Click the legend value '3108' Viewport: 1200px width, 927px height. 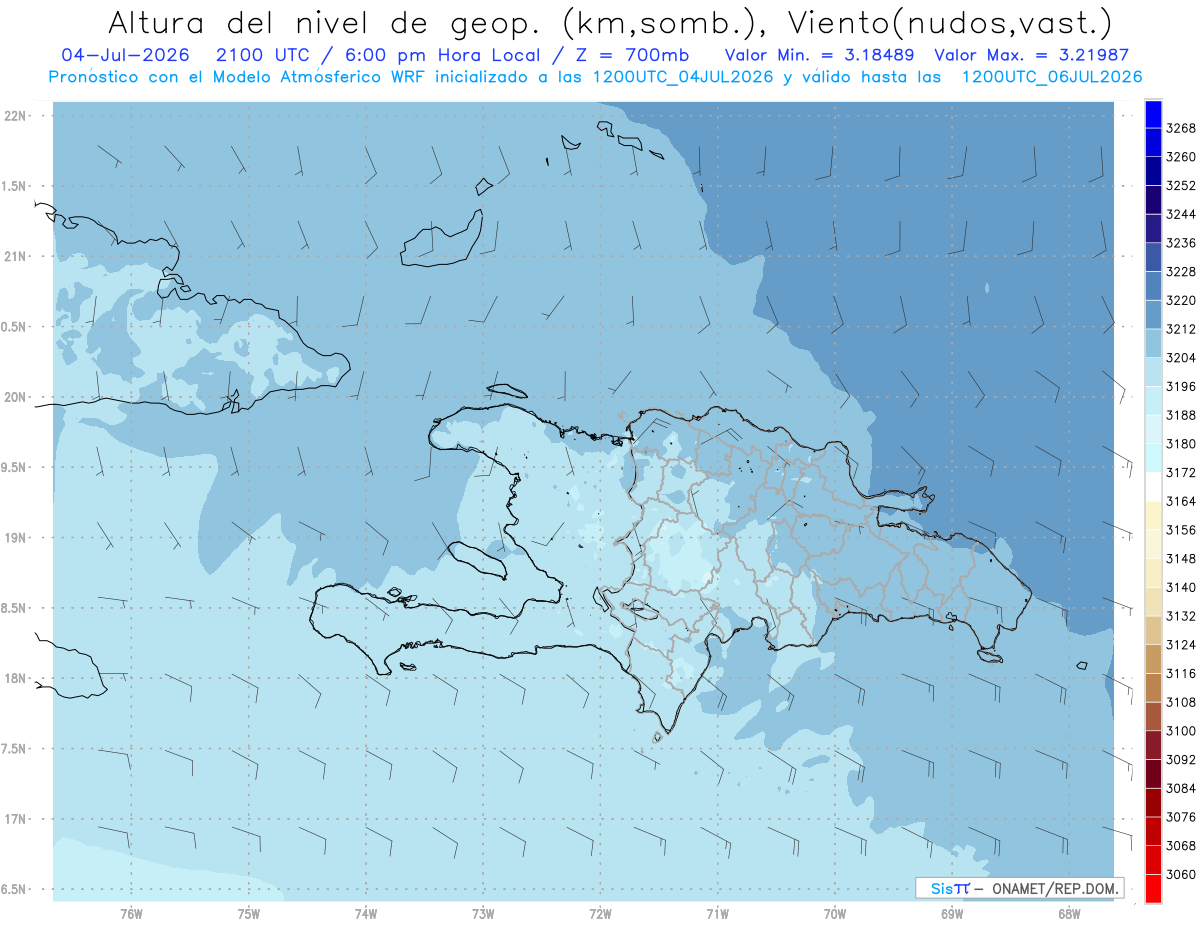coord(1181,703)
